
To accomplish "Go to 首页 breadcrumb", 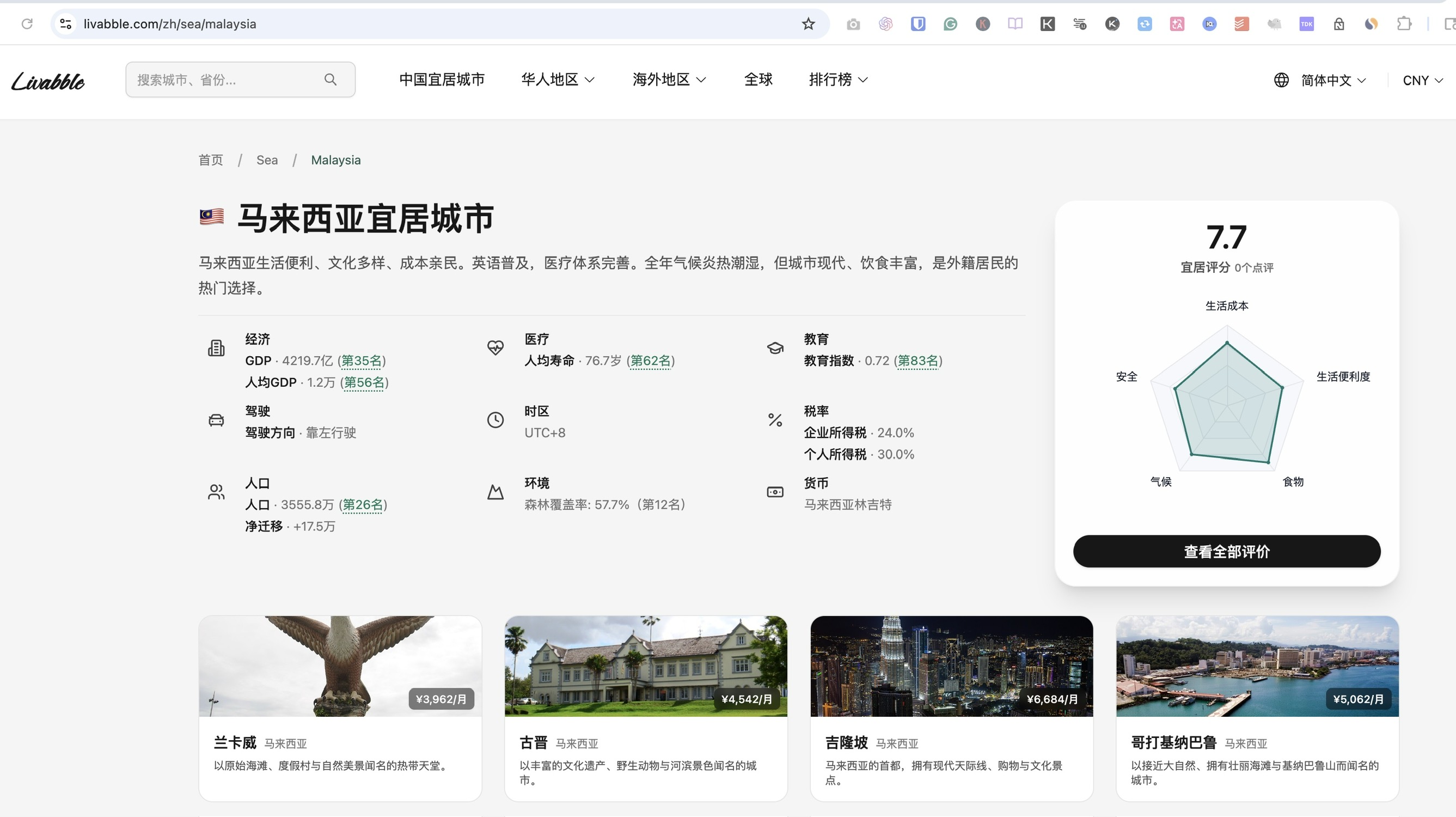I will (211, 160).
